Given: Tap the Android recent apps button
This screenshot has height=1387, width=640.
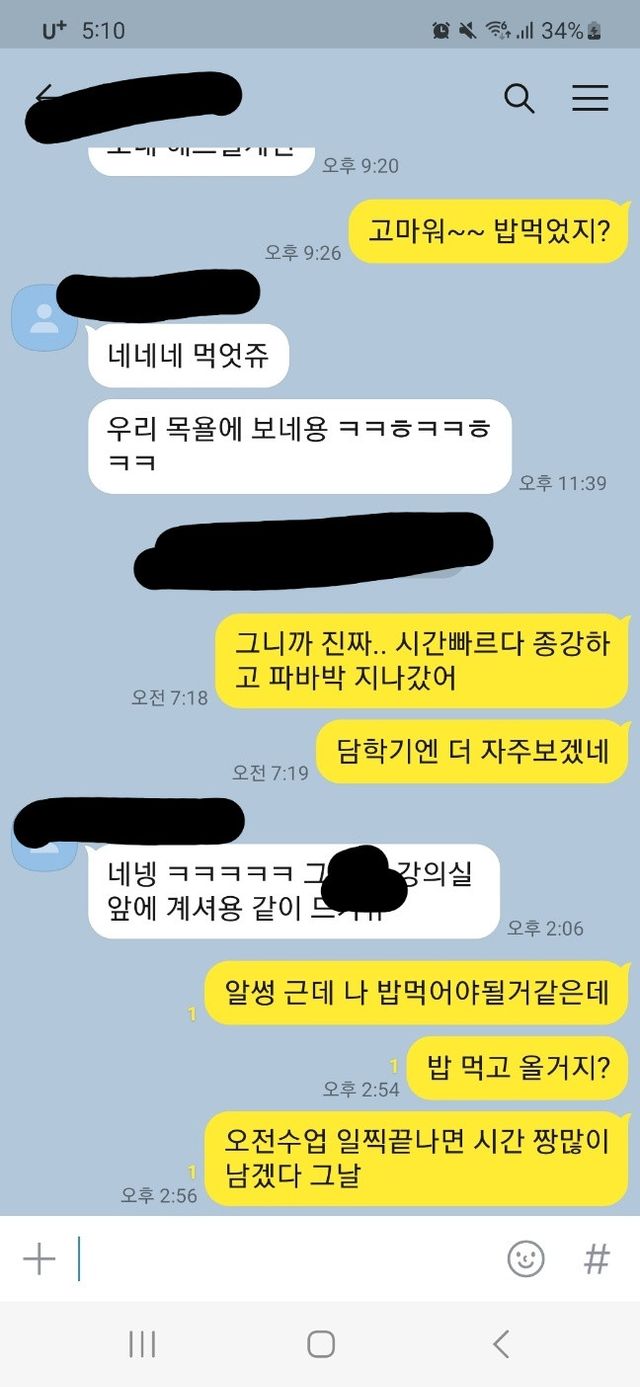Looking at the screenshot, I should [x=142, y=1344].
